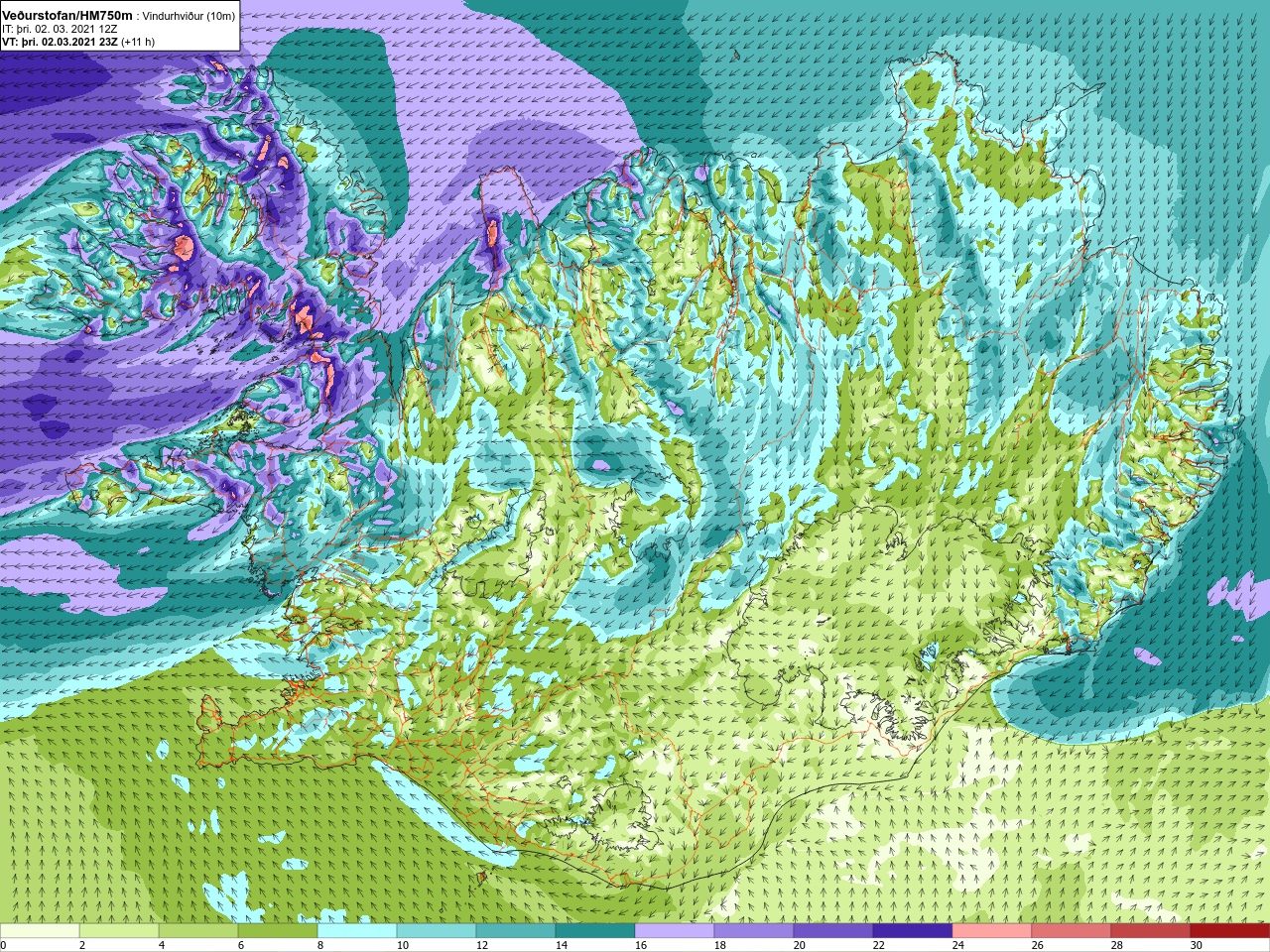Pick the 4–6 light green legend color
Image resolution: width=1270 pixels, height=952 pixels.
(x=198, y=930)
